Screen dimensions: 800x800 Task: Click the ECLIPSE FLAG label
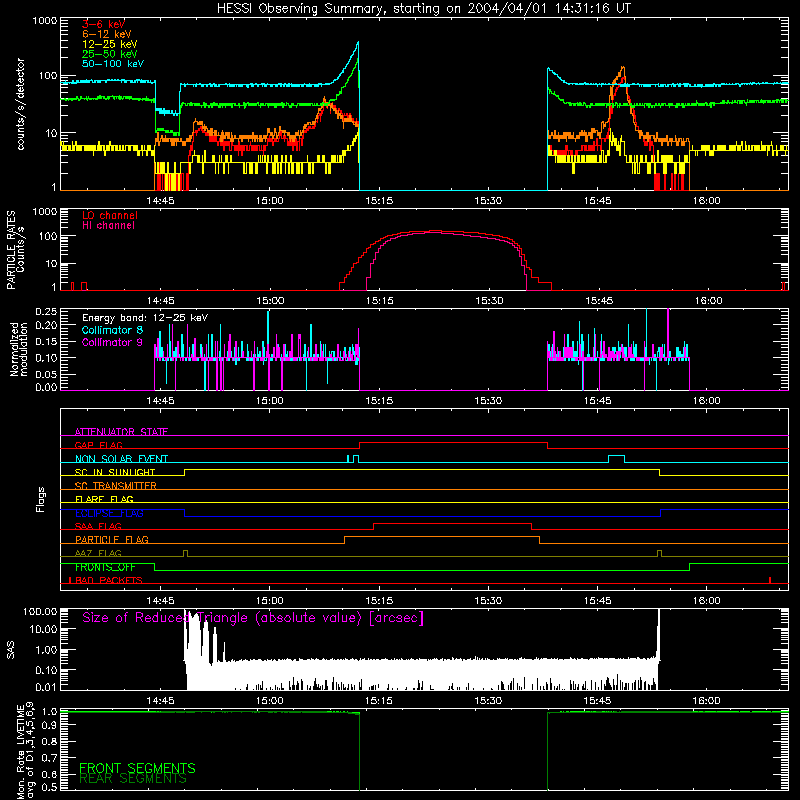(109, 513)
